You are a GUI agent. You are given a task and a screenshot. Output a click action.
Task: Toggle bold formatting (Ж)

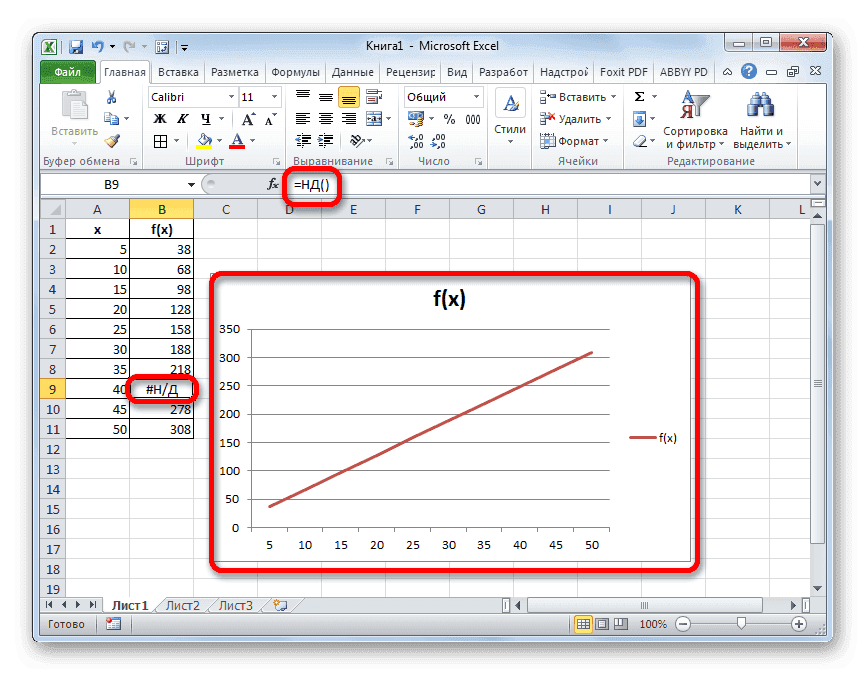point(158,118)
